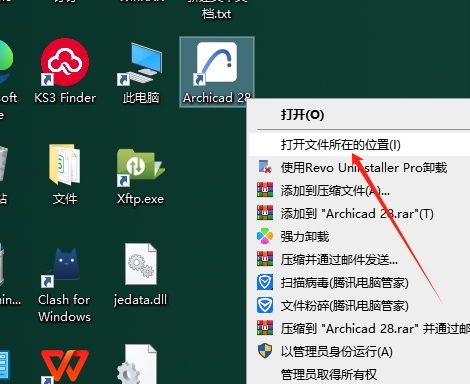Select the Clash for Windows icon

click(x=64, y=285)
